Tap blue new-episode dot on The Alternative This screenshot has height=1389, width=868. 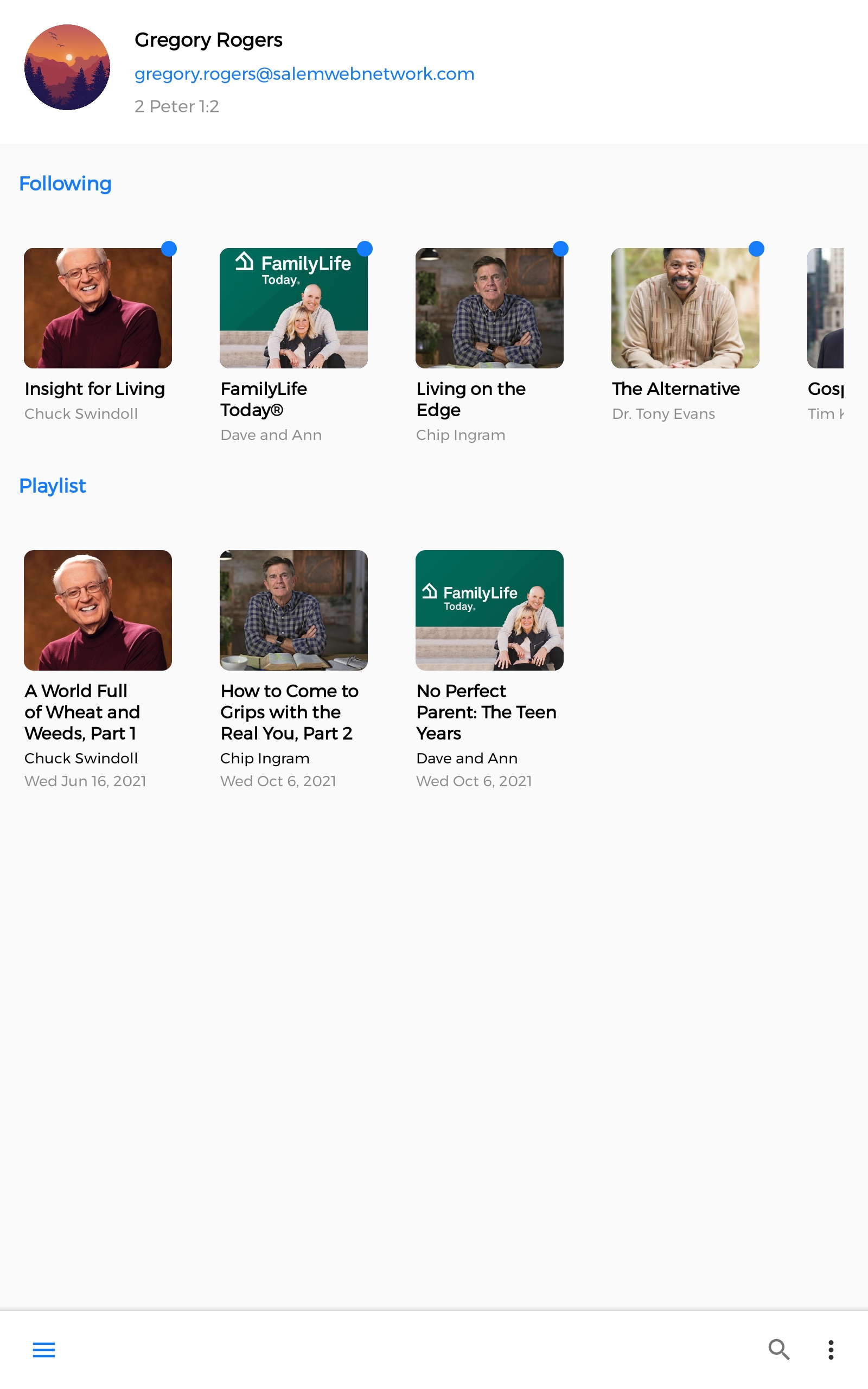click(x=756, y=249)
